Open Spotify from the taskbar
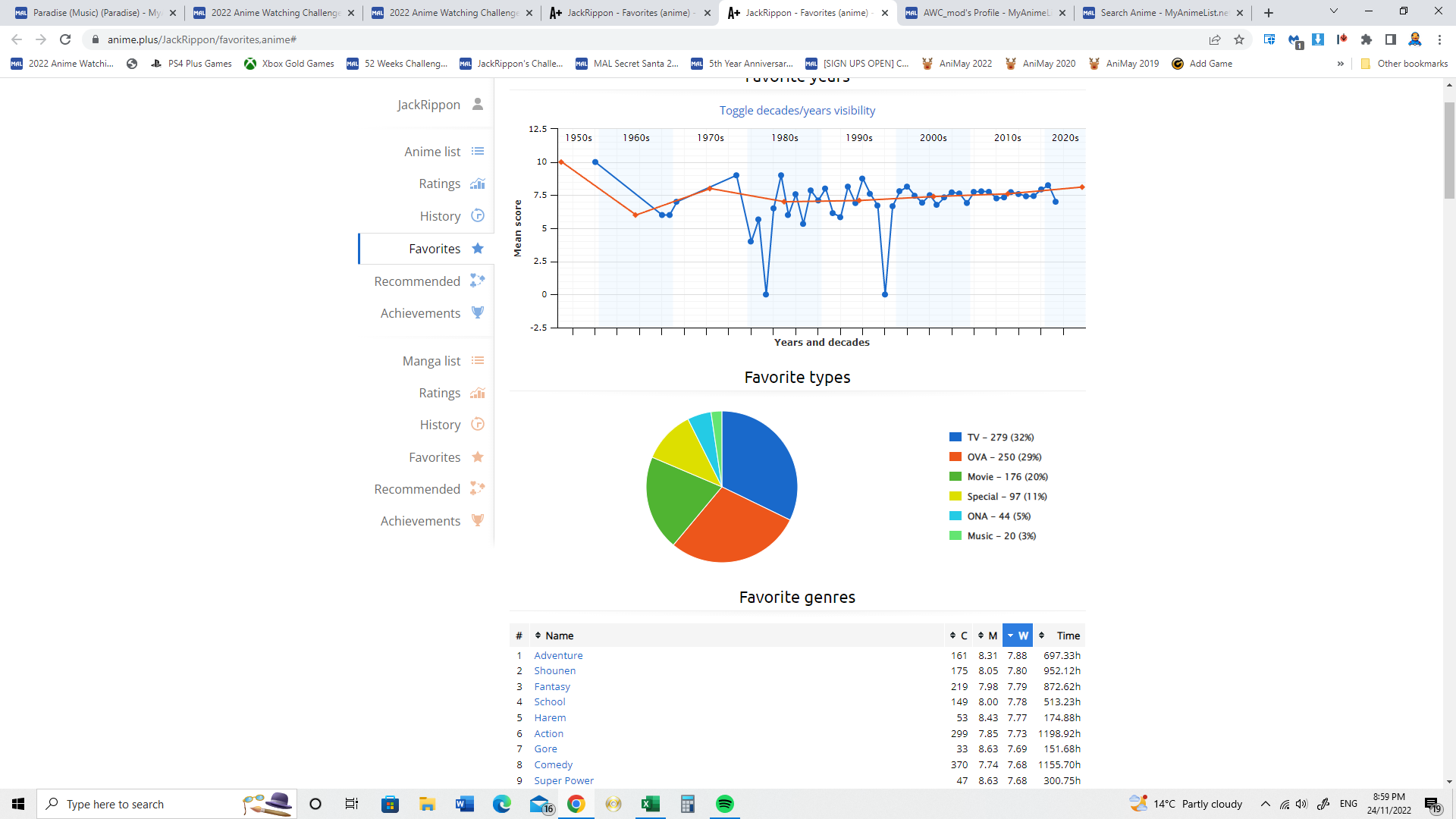The width and height of the screenshot is (1456, 819). [724, 804]
